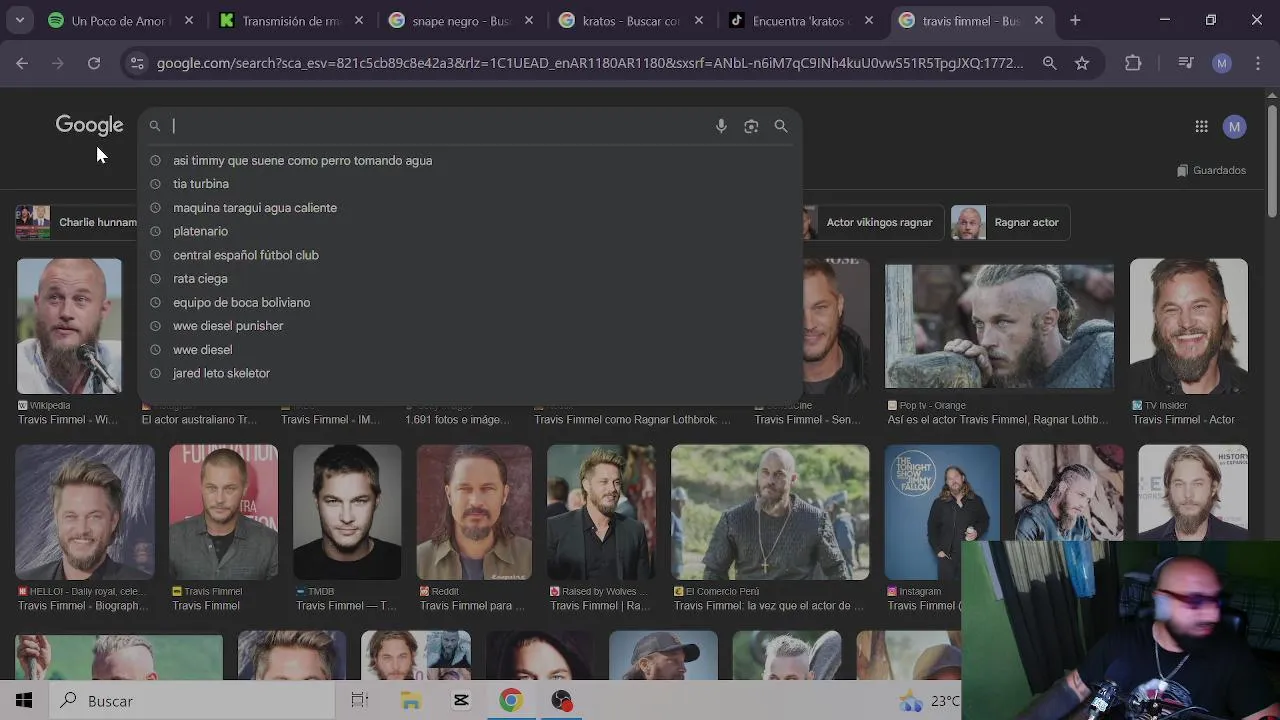Bookmark this page with the star icon
This screenshot has height=720, width=1280.
(1082, 63)
